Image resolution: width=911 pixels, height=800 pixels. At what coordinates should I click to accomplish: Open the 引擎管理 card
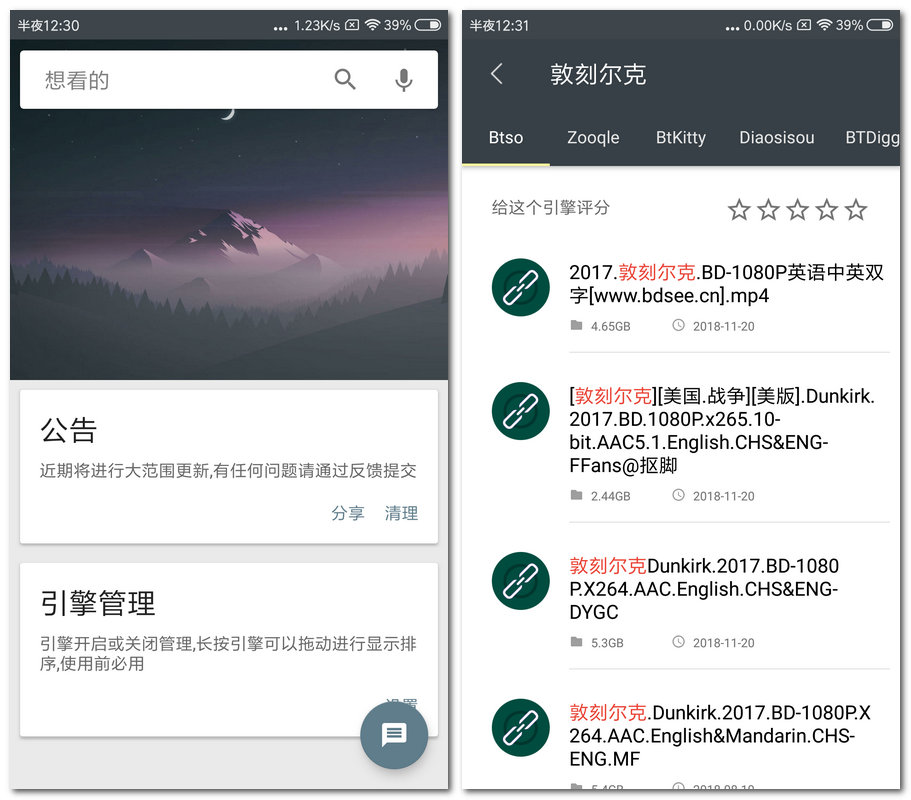(228, 630)
